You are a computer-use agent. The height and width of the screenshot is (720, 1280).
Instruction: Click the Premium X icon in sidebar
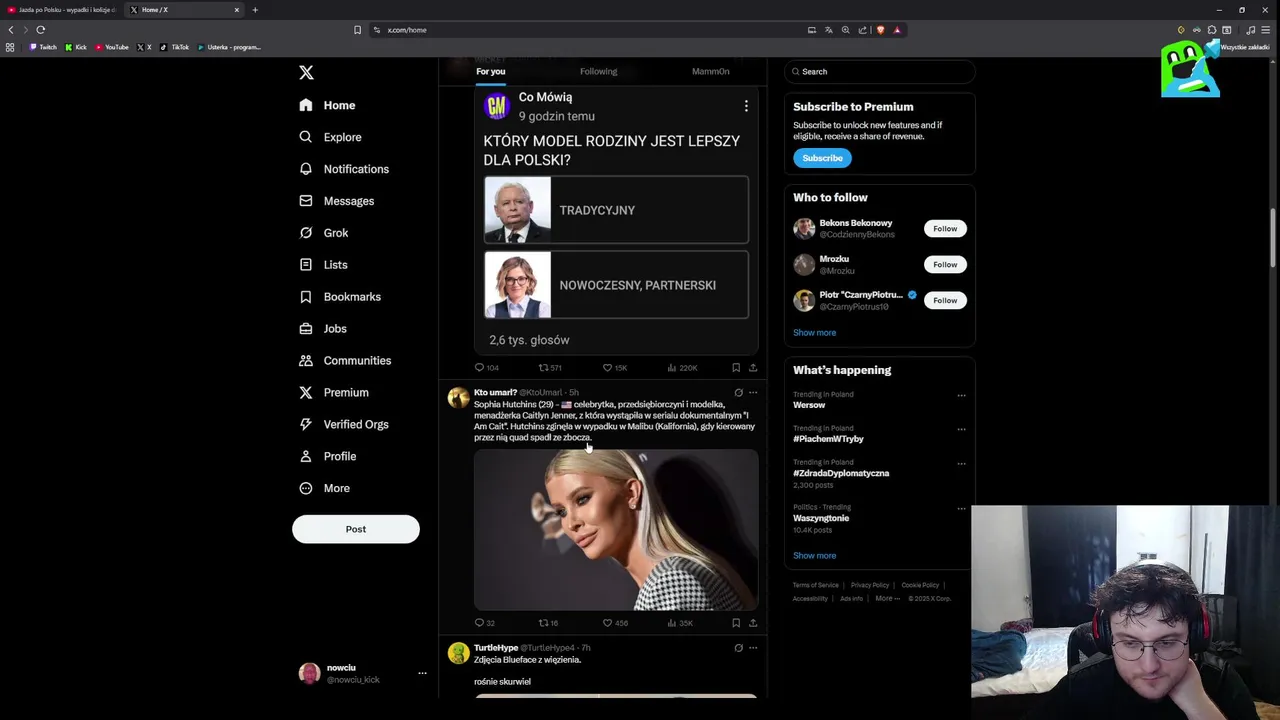[x=306, y=393]
